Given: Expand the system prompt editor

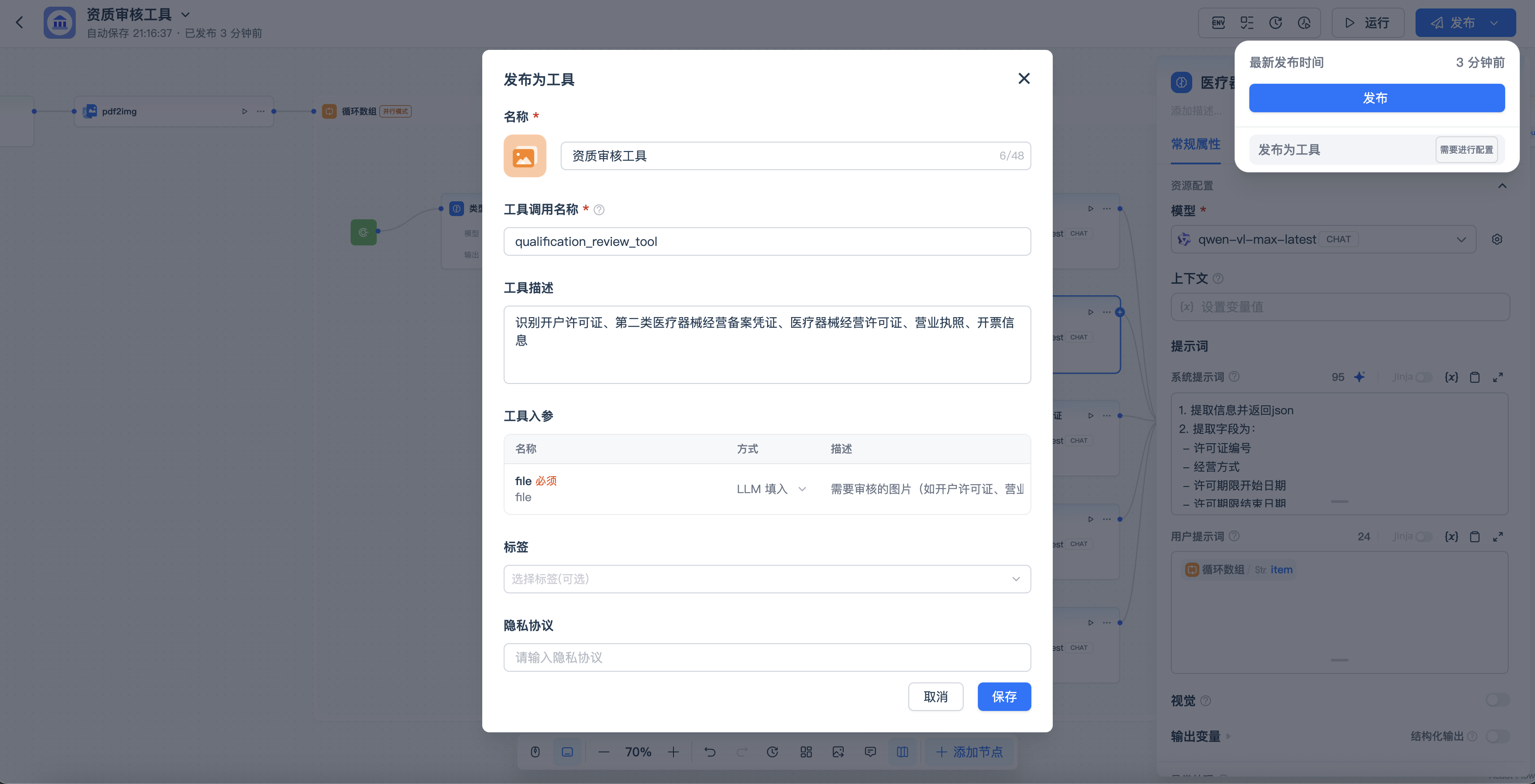Looking at the screenshot, I should (1498, 377).
